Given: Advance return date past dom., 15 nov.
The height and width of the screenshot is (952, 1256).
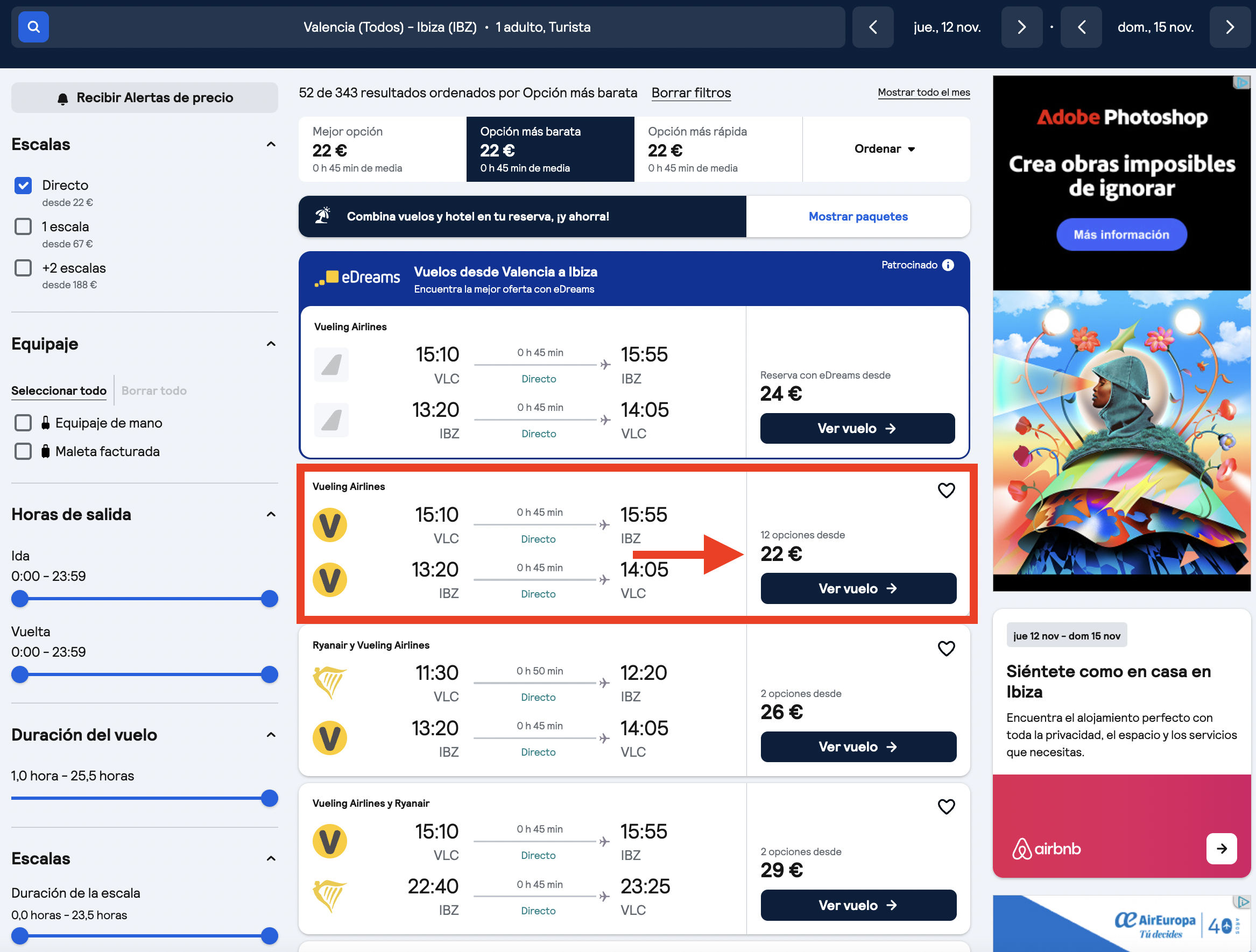Looking at the screenshot, I should (1230, 27).
